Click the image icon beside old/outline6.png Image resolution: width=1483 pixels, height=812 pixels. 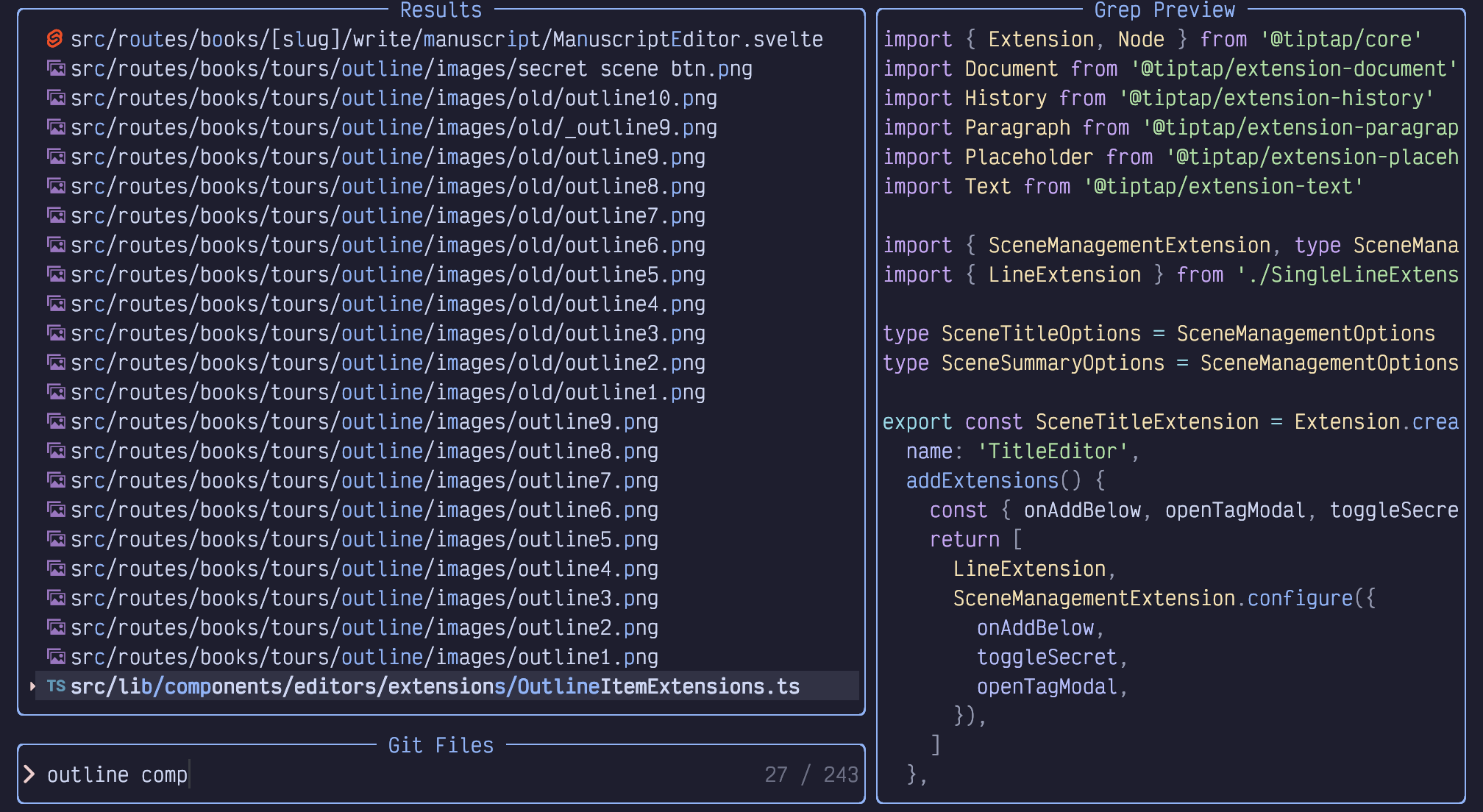coord(56,245)
